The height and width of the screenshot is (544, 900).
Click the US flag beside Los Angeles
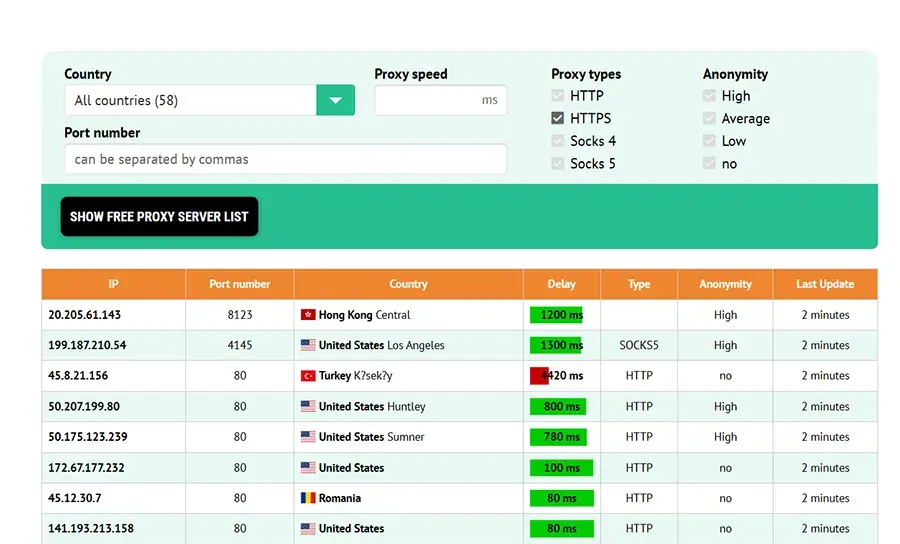pos(308,345)
